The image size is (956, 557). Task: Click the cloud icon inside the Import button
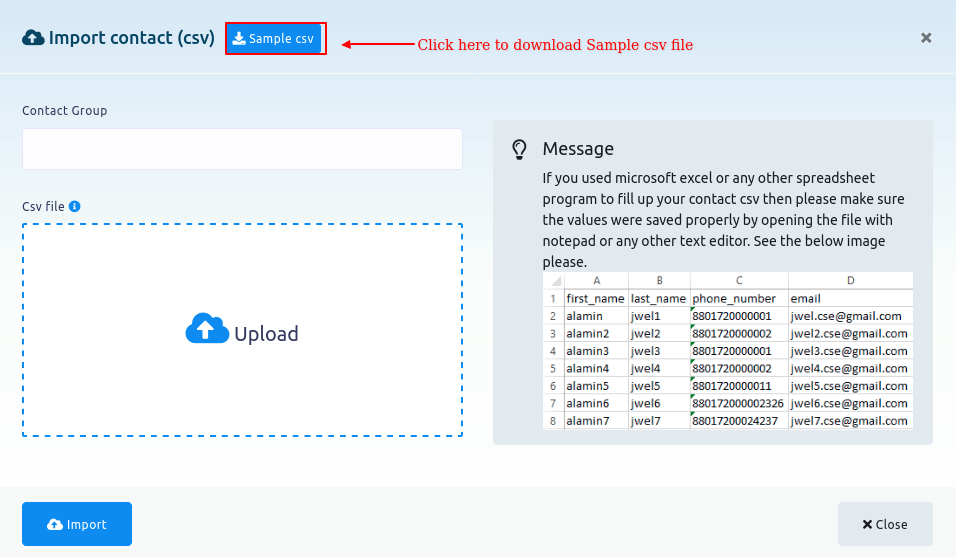55,525
